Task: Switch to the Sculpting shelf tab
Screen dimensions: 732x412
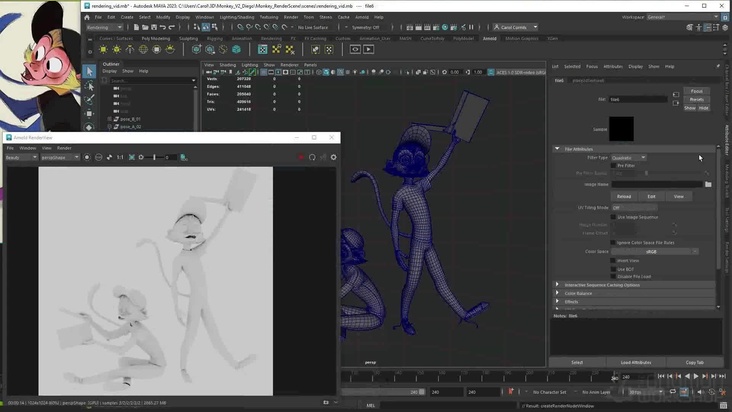Action: point(189,38)
